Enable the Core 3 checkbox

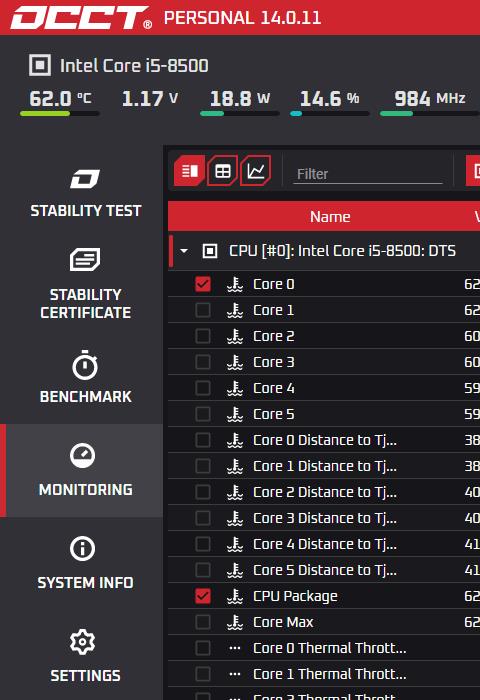[x=203, y=362]
